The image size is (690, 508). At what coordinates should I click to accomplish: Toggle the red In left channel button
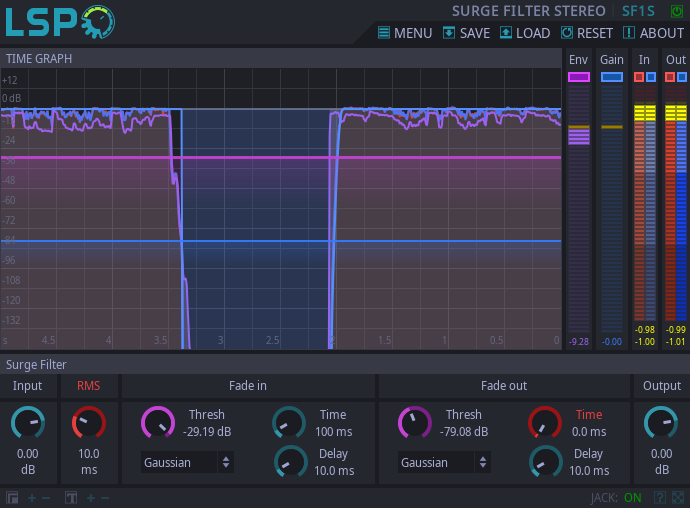tap(639, 77)
